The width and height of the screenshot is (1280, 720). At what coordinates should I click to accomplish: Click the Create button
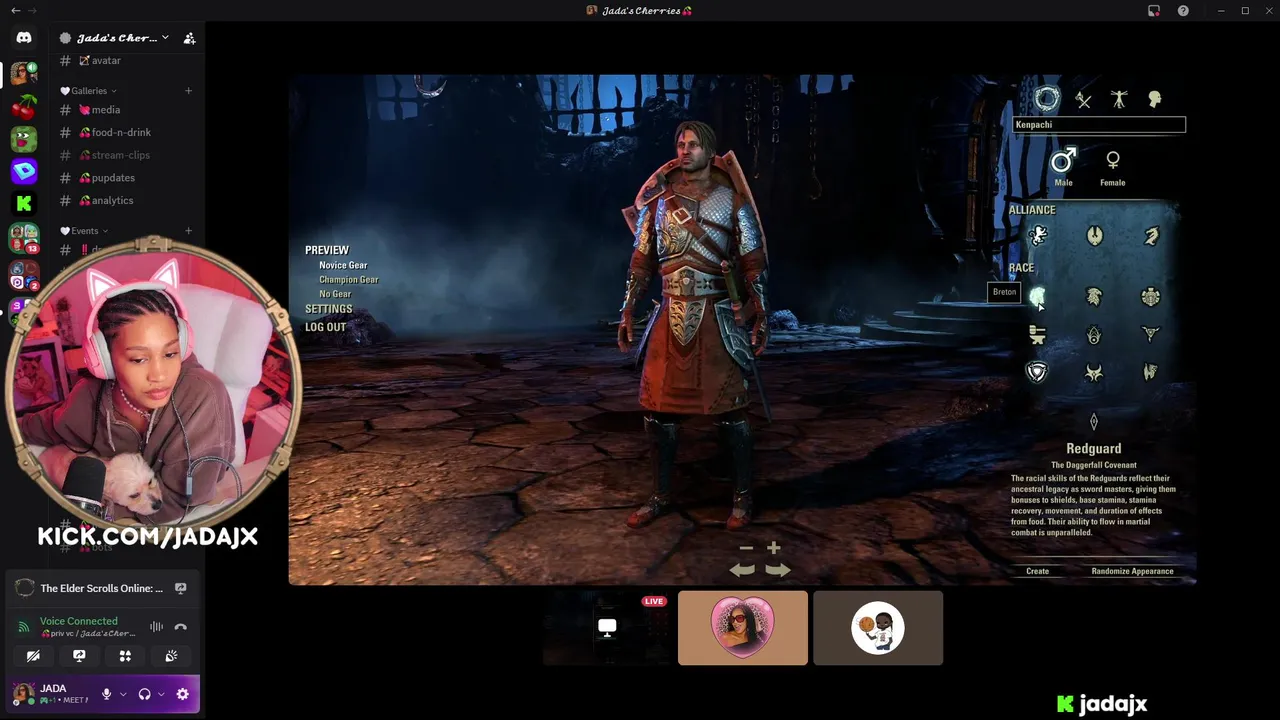click(1037, 571)
